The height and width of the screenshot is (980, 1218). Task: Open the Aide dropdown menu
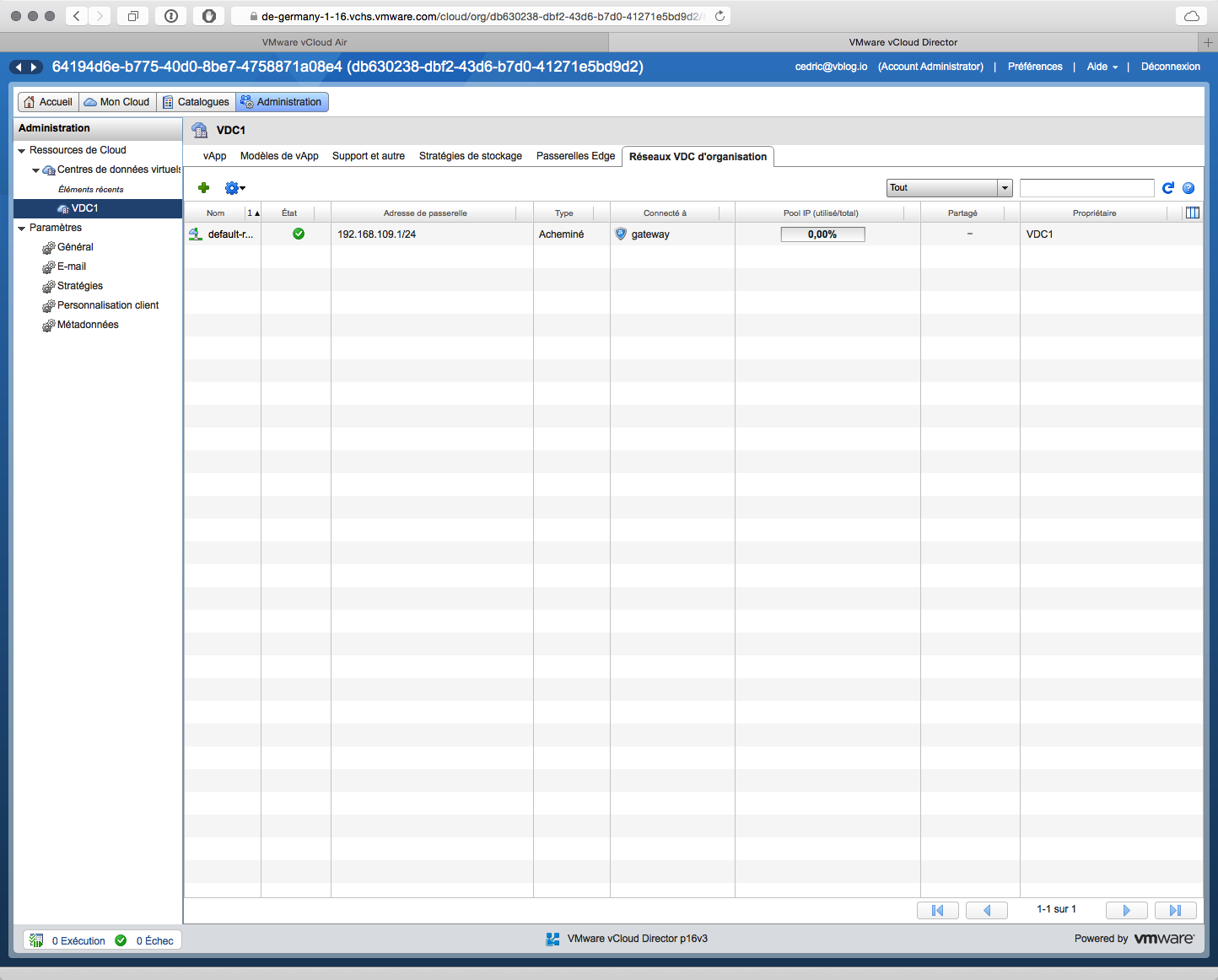(x=1102, y=67)
